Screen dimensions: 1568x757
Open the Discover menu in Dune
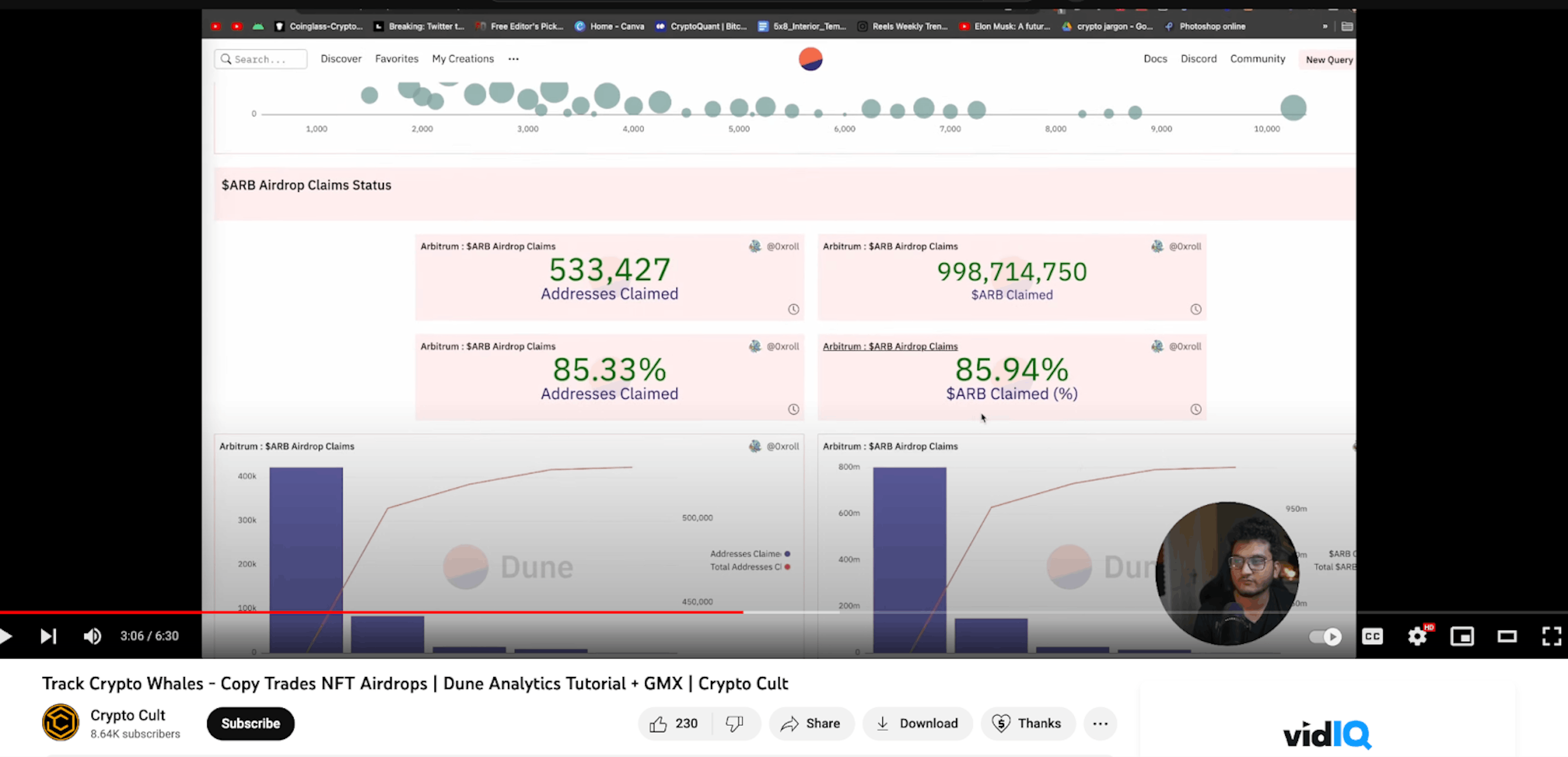(x=341, y=58)
